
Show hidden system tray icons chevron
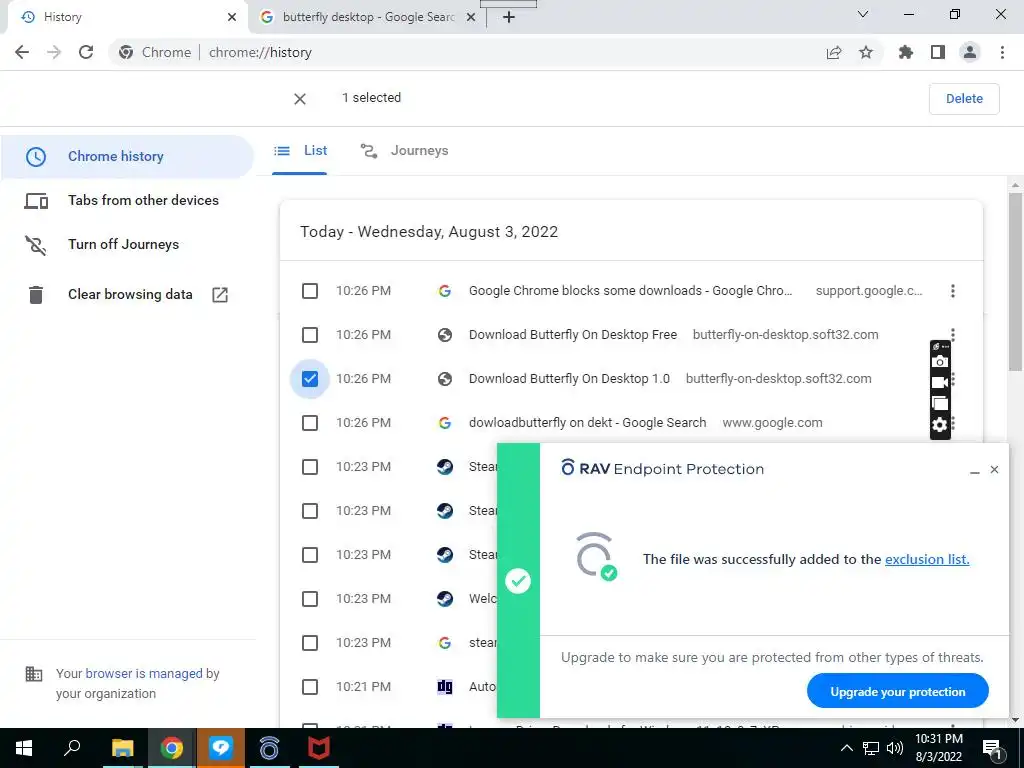click(x=846, y=748)
